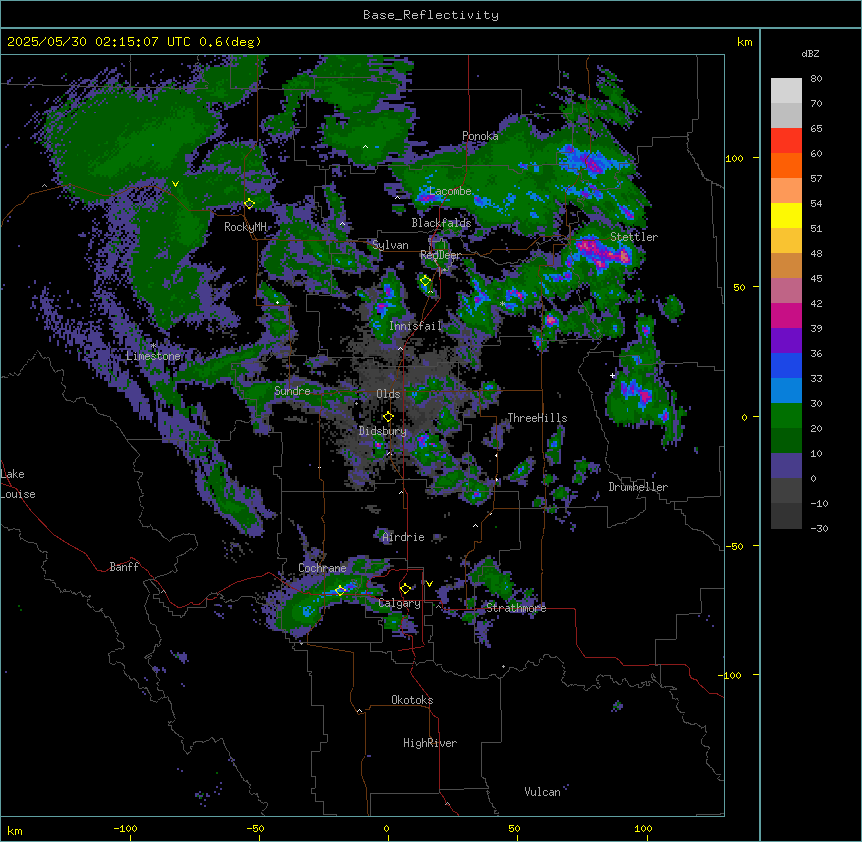Click the Vulcan city label

click(543, 792)
